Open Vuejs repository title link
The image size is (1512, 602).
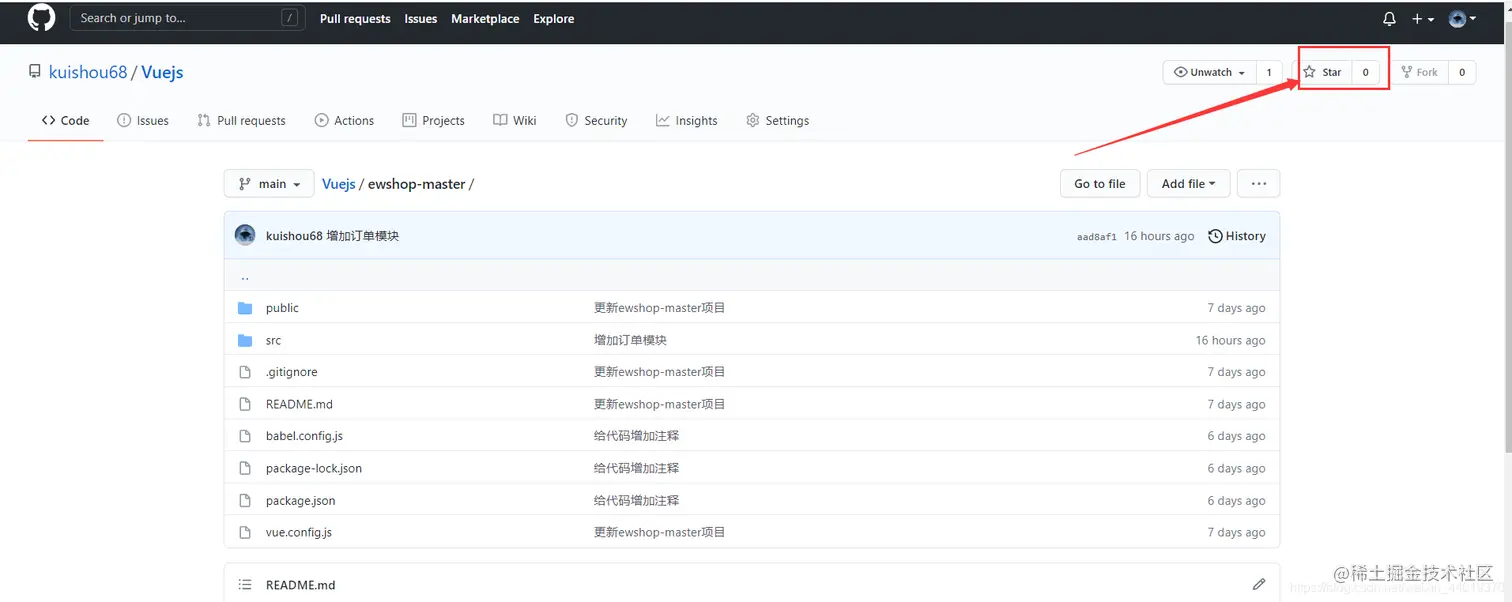[x=162, y=72]
